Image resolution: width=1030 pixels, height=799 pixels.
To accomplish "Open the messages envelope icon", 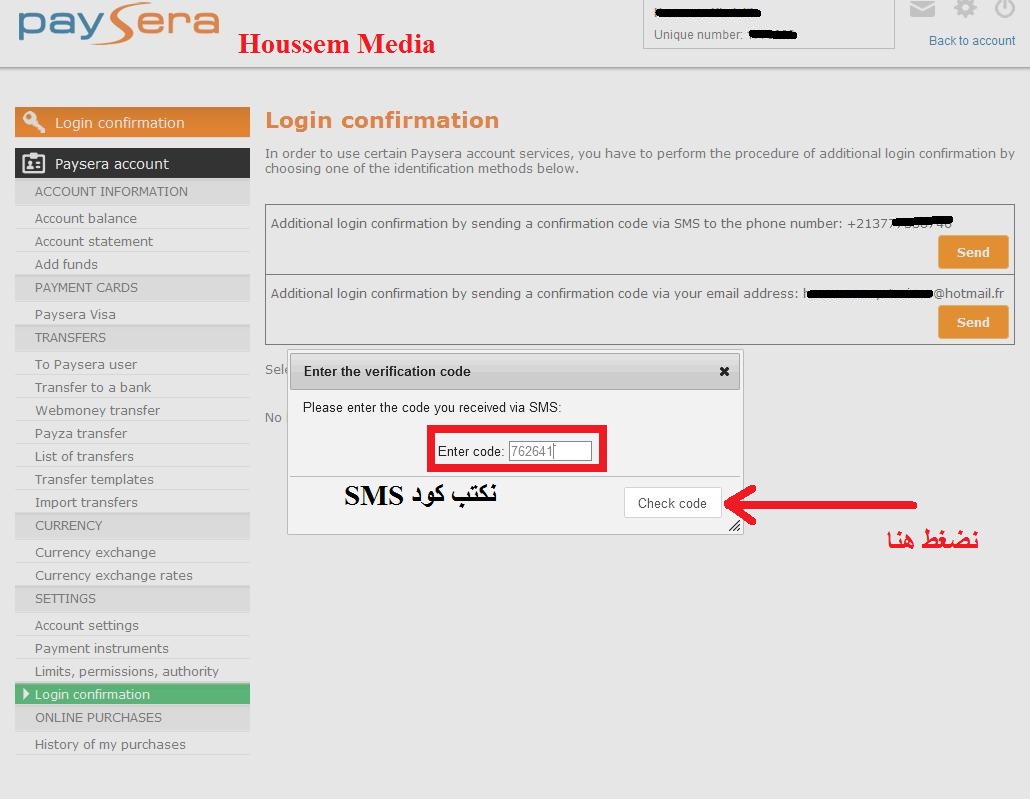I will (922, 9).
